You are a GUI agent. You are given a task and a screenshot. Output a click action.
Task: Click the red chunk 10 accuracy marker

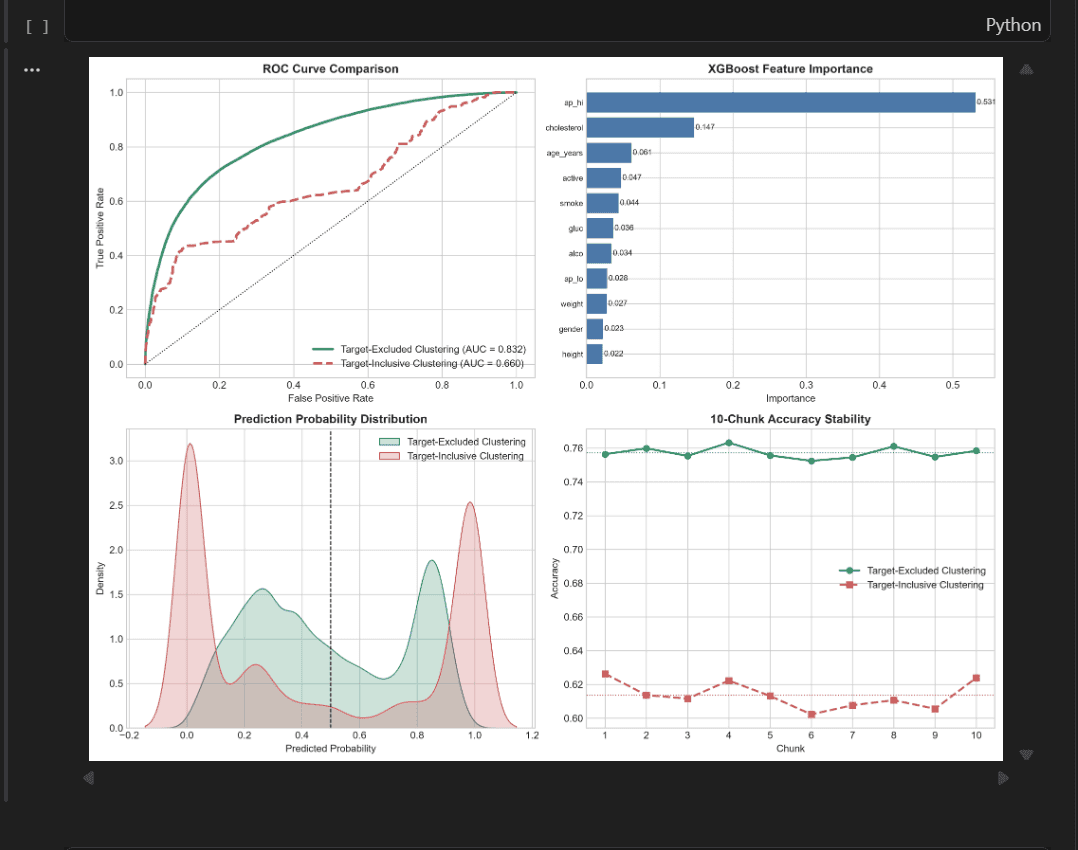pos(976,678)
